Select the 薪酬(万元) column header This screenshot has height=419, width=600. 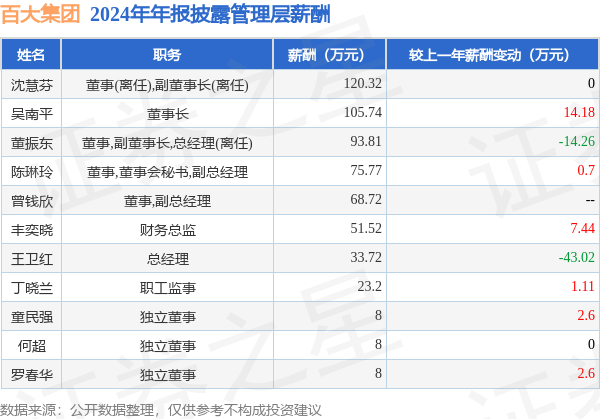[329, 55]
